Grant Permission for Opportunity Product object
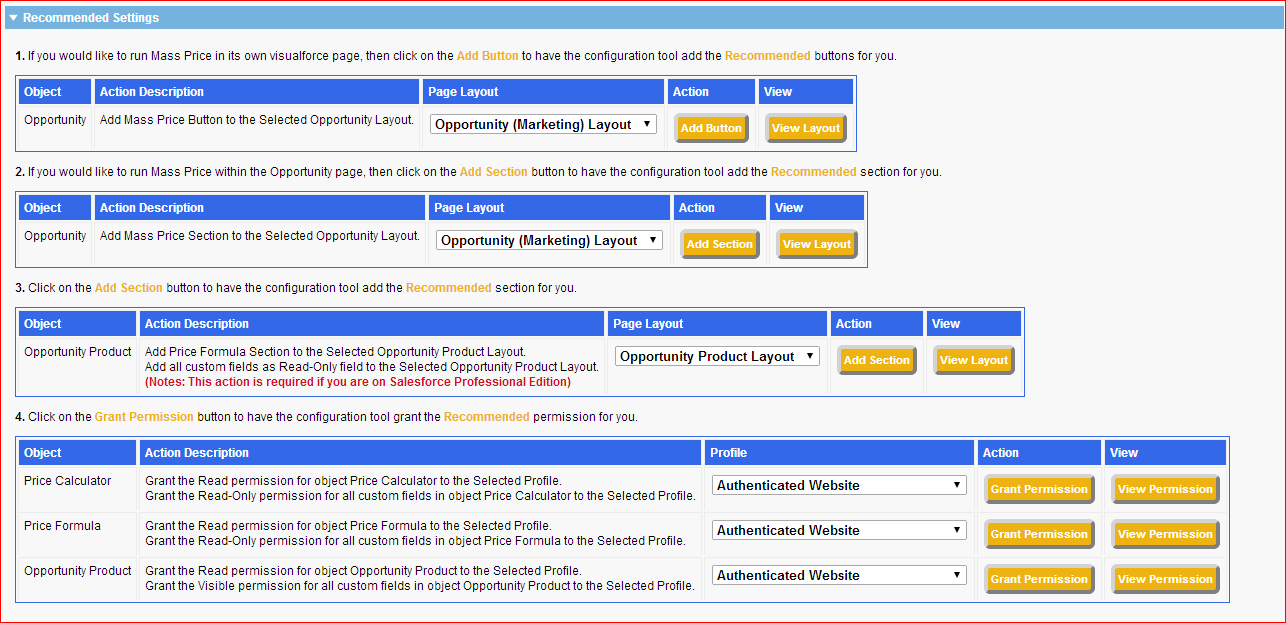The width and height of the screenshot is (1286, 623). [x=1039, y=579]
